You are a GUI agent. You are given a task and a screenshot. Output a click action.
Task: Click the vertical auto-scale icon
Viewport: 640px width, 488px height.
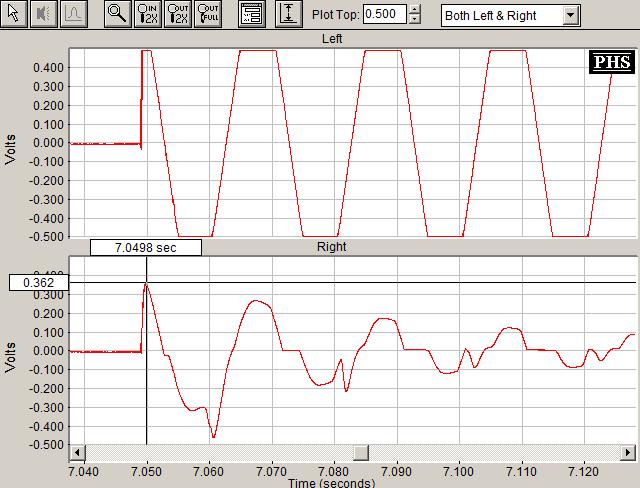(x=289, y=14)
